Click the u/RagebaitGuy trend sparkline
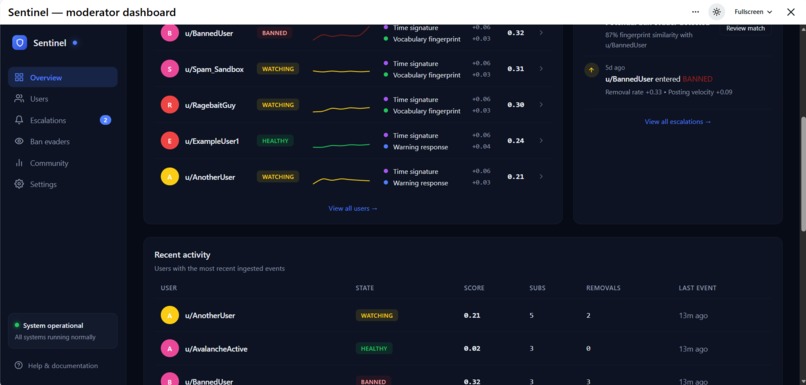 [x=341, y=108]
